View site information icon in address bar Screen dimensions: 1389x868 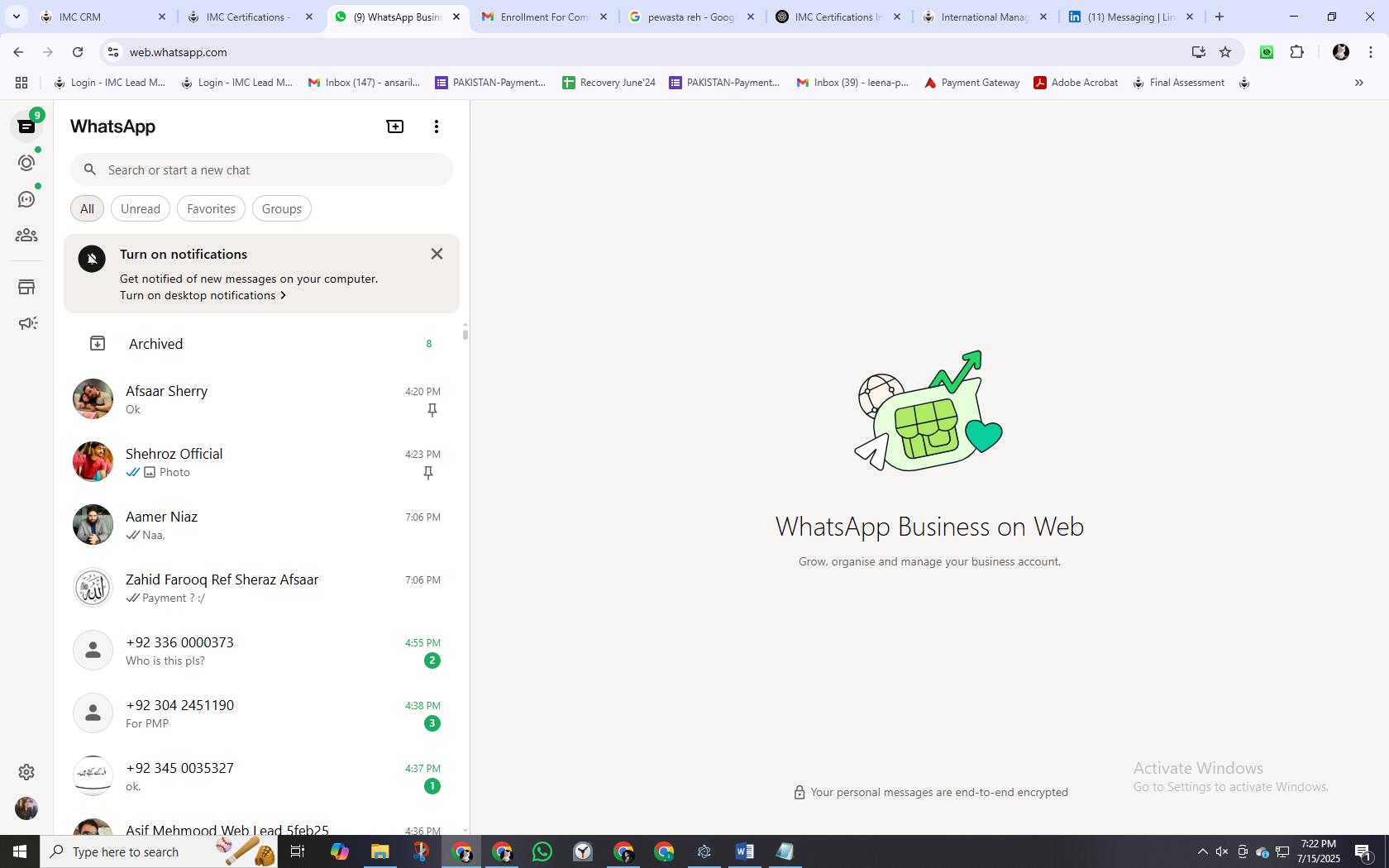click(113, 52)
